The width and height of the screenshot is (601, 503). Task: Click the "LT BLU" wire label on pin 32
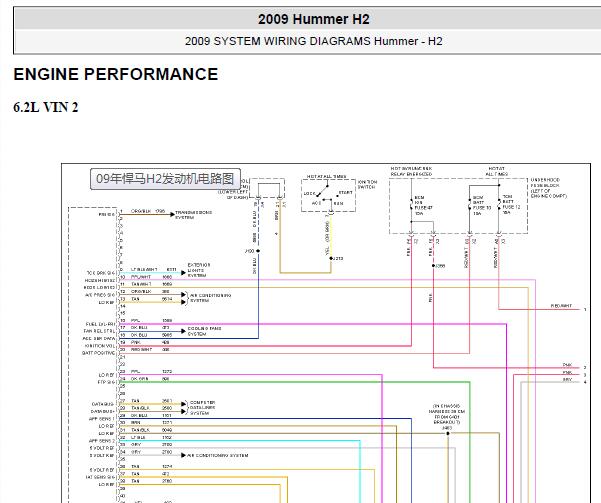pos(138,437)
